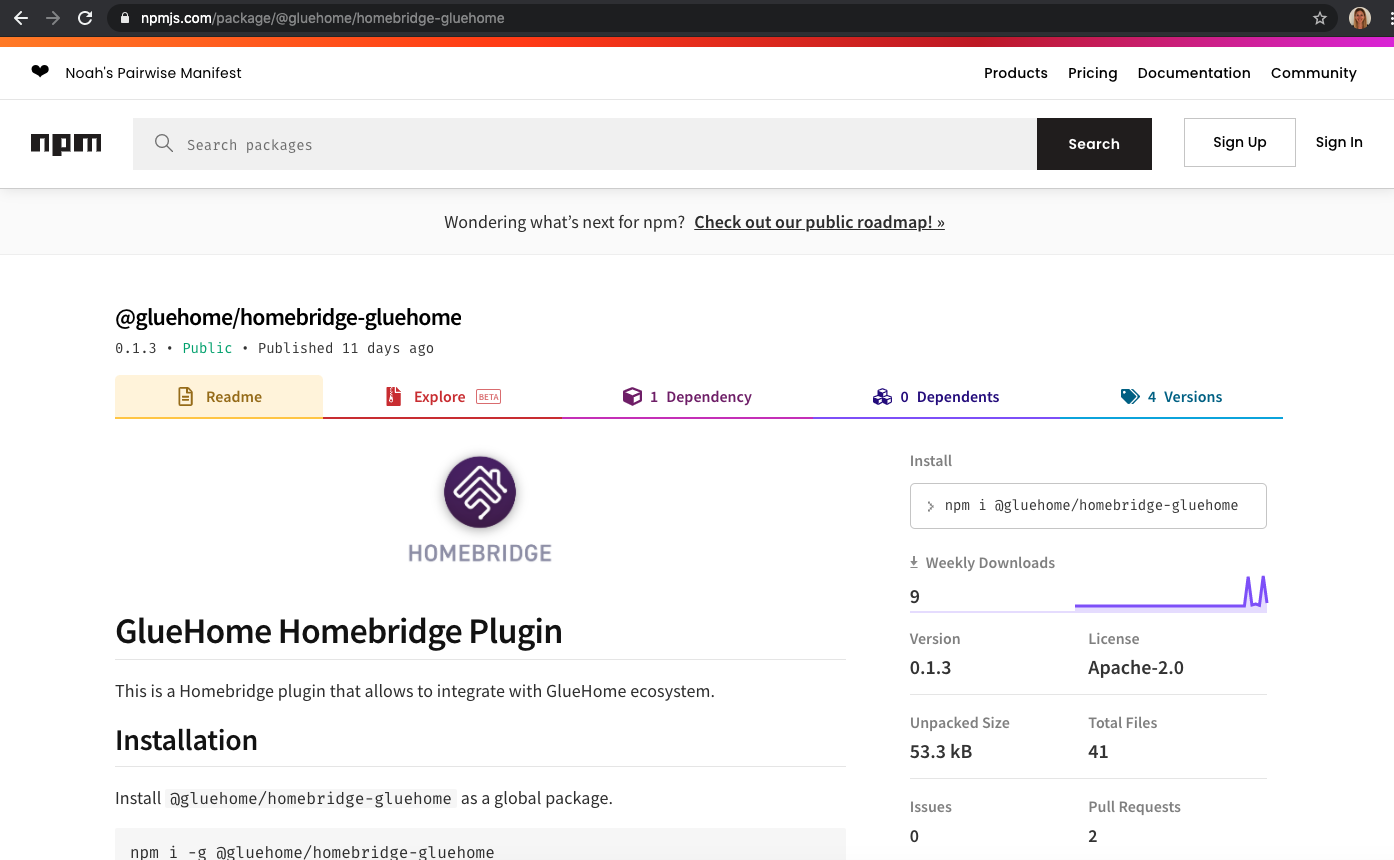Click the browser back arrow
This screenshot has width=1394, height=860.
(20, 18)
